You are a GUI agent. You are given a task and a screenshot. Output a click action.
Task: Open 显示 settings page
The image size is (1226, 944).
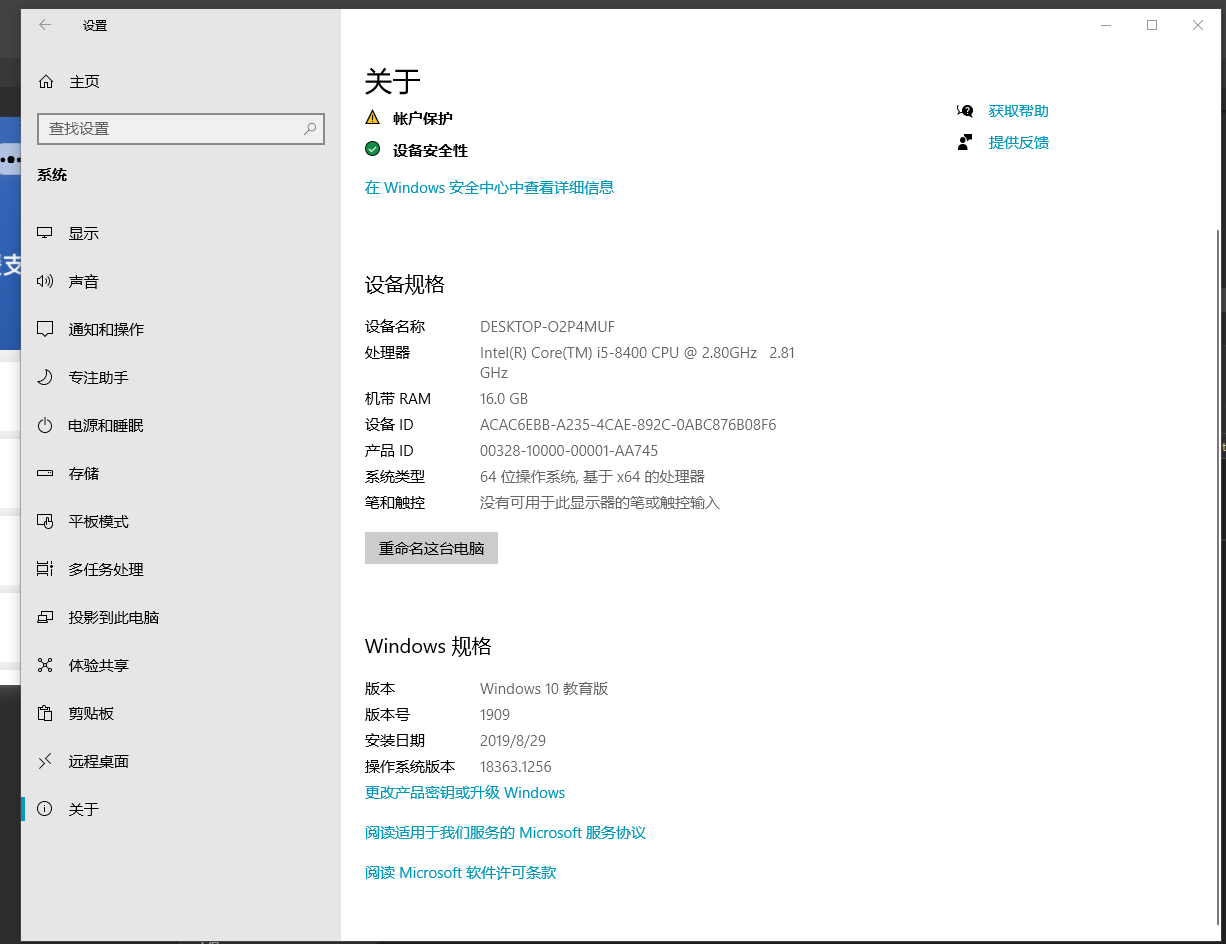click(x=180, y=233)
